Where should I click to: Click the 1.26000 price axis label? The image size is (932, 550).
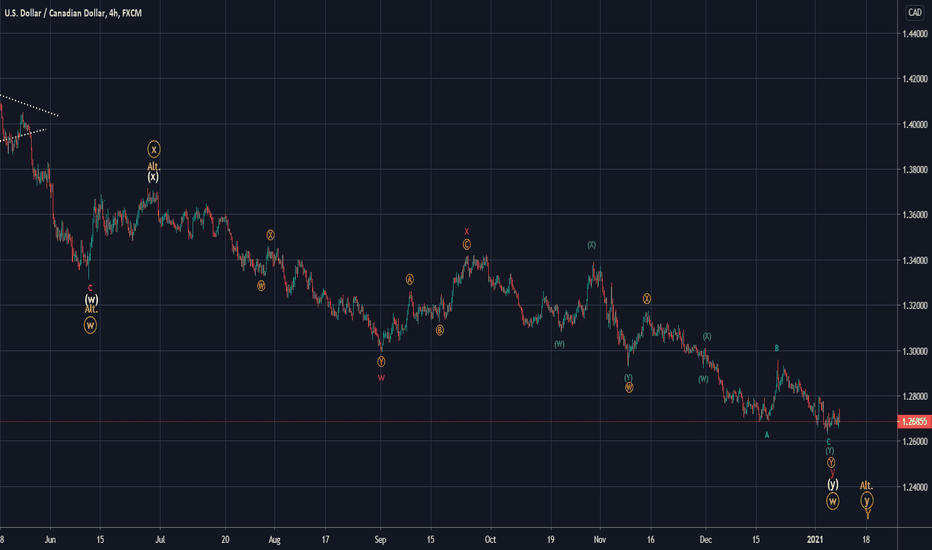[915, 441]
